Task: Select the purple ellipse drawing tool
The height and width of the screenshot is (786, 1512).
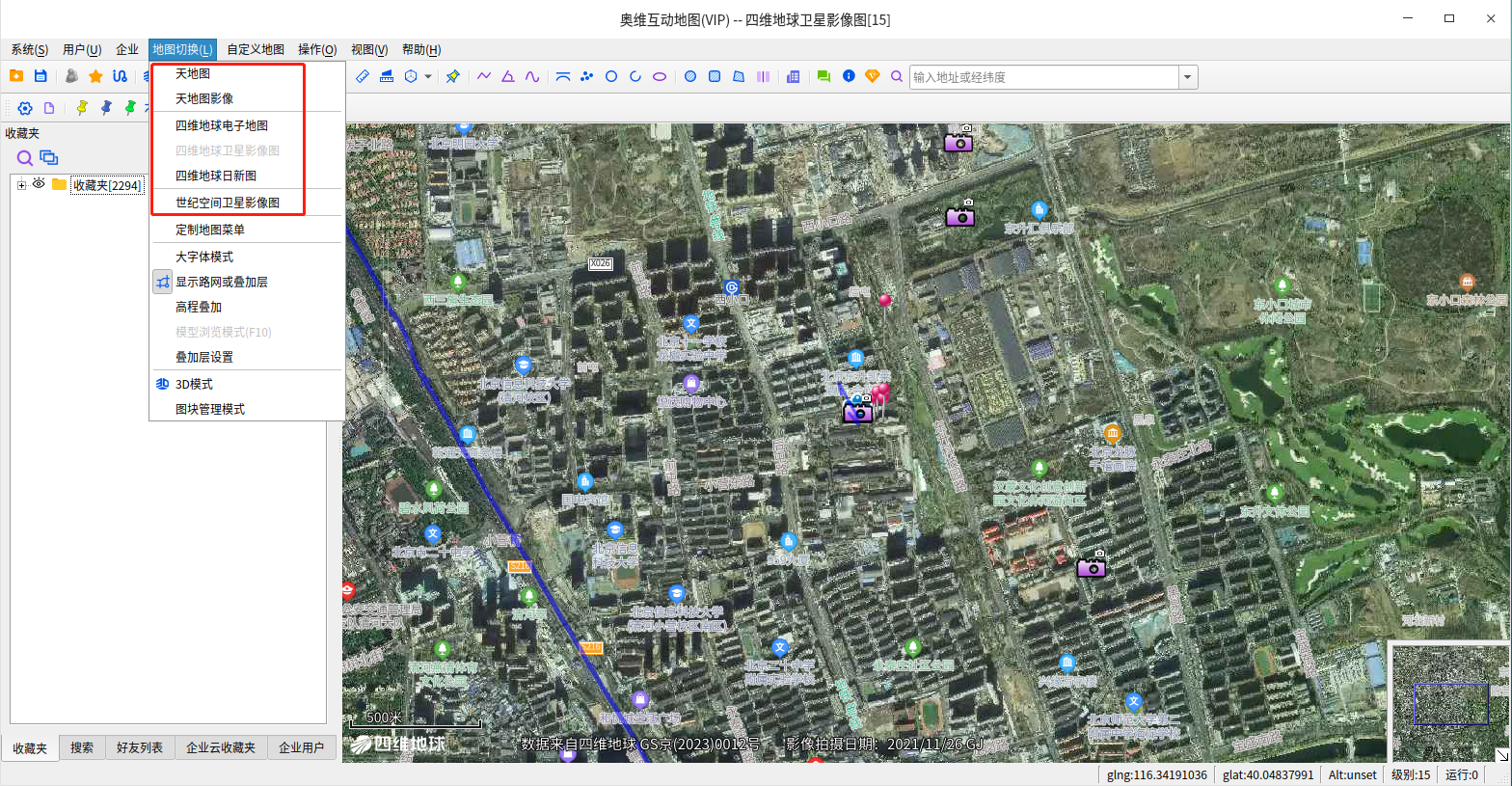Action: pyautogui.click(x=660, y=76)
